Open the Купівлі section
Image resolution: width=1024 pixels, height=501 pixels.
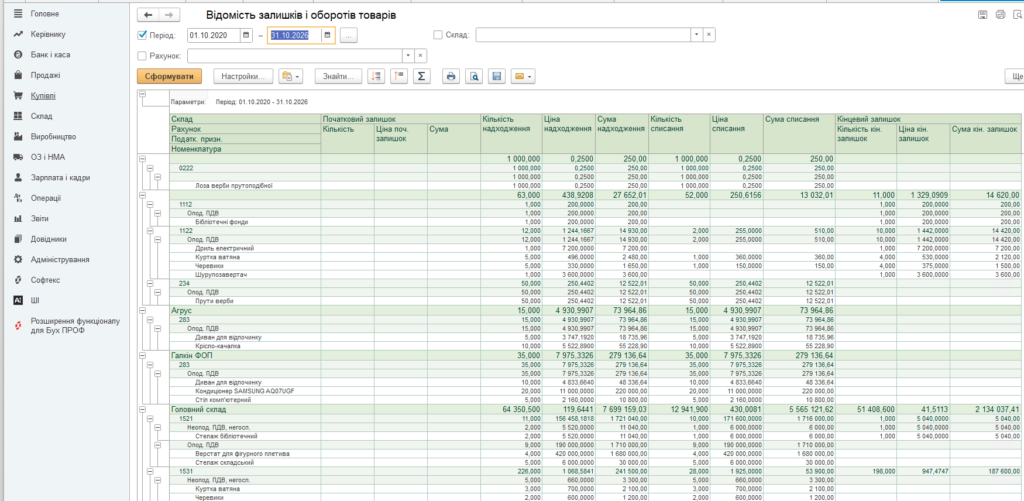tap(42, 95)
